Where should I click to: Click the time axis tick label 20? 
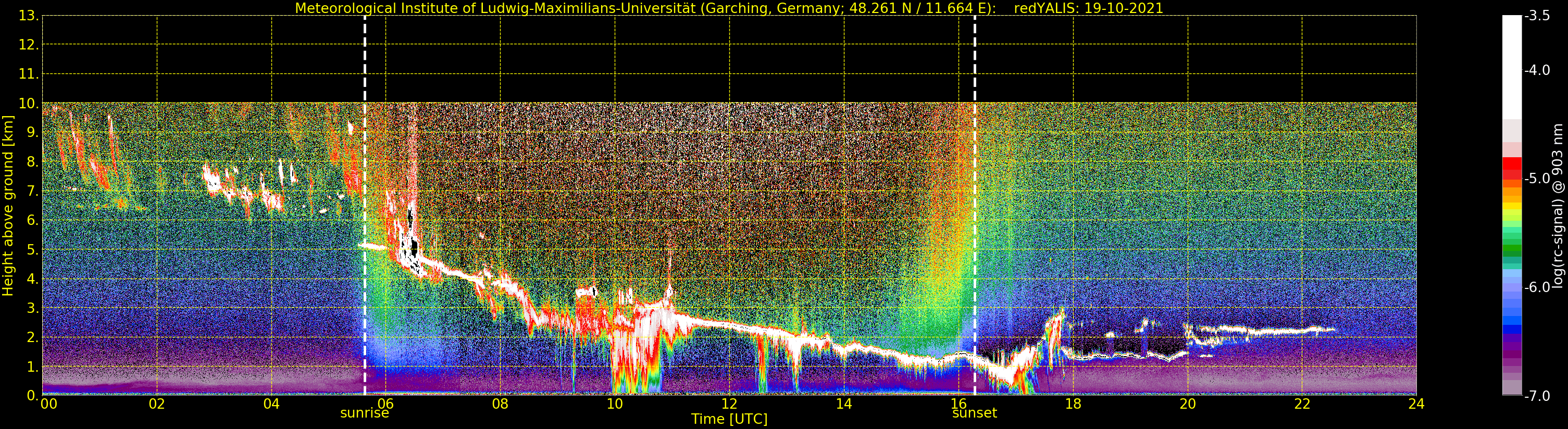[x=1188, y=404]
